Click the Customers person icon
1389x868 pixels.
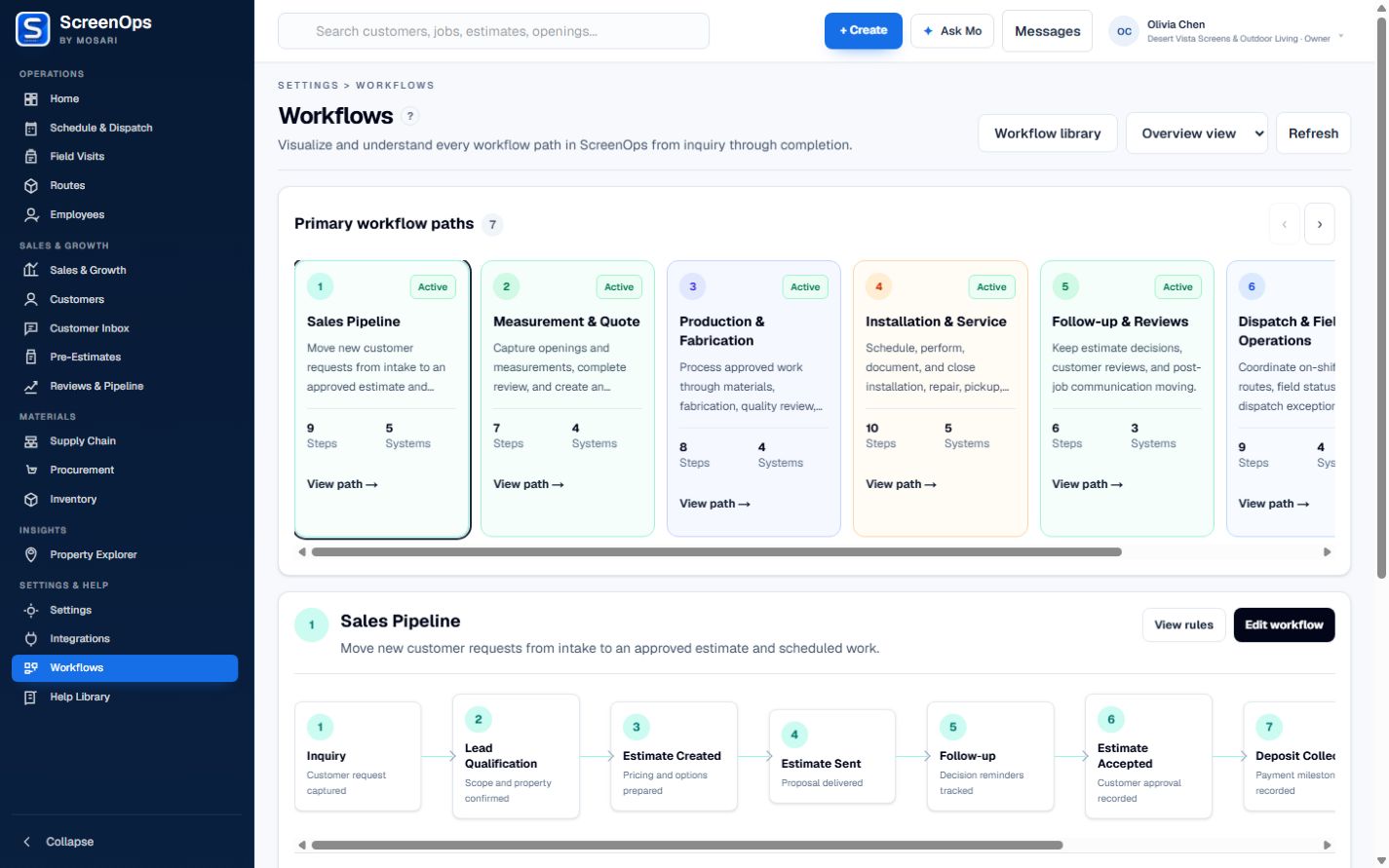pos(31,300)
